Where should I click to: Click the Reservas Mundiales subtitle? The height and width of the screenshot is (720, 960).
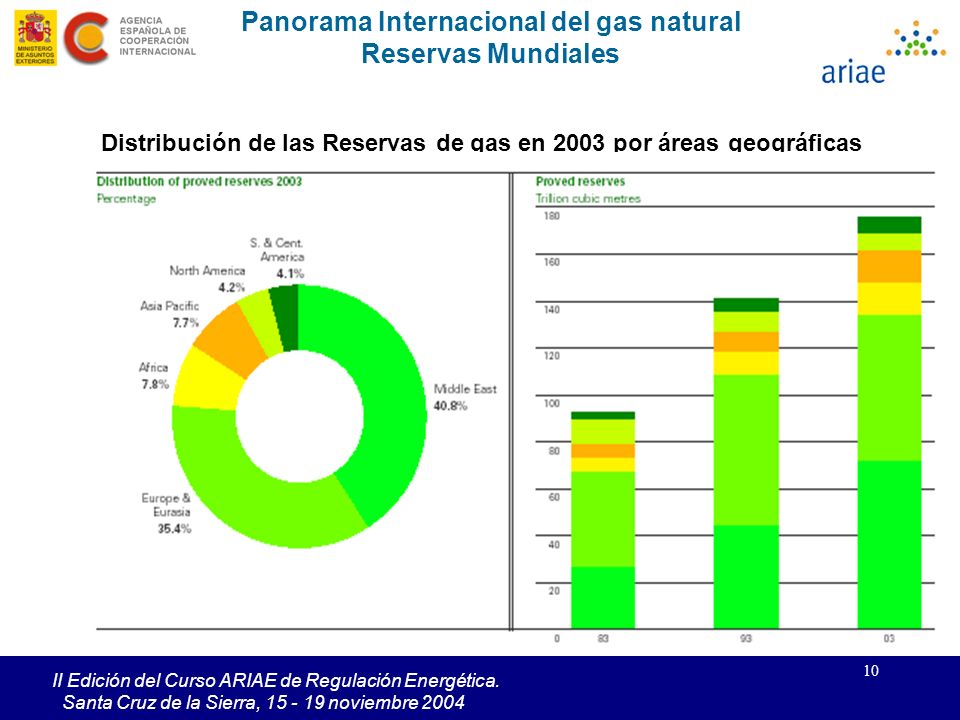point(490,53)
